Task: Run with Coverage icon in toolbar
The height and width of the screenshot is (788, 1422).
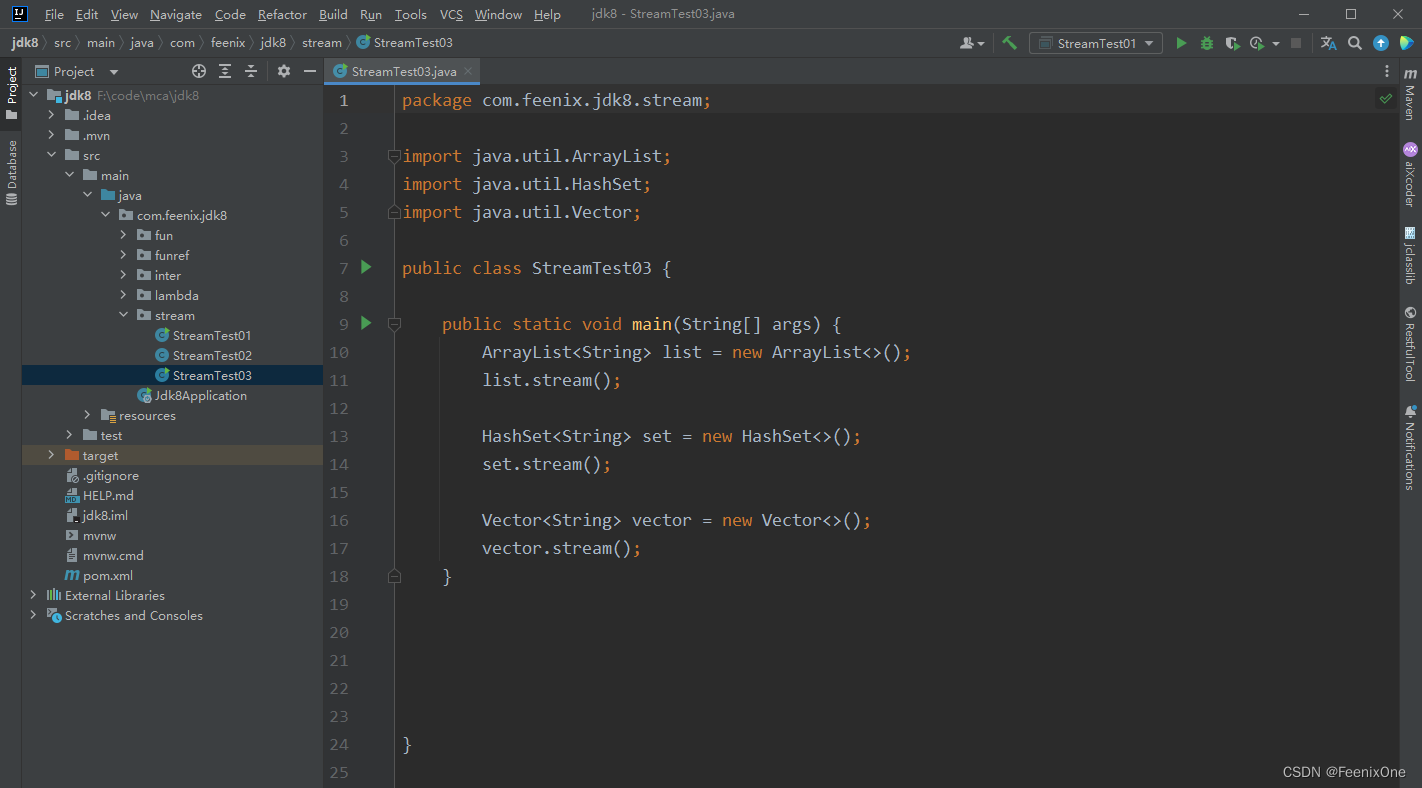Action: (1232, 43)
